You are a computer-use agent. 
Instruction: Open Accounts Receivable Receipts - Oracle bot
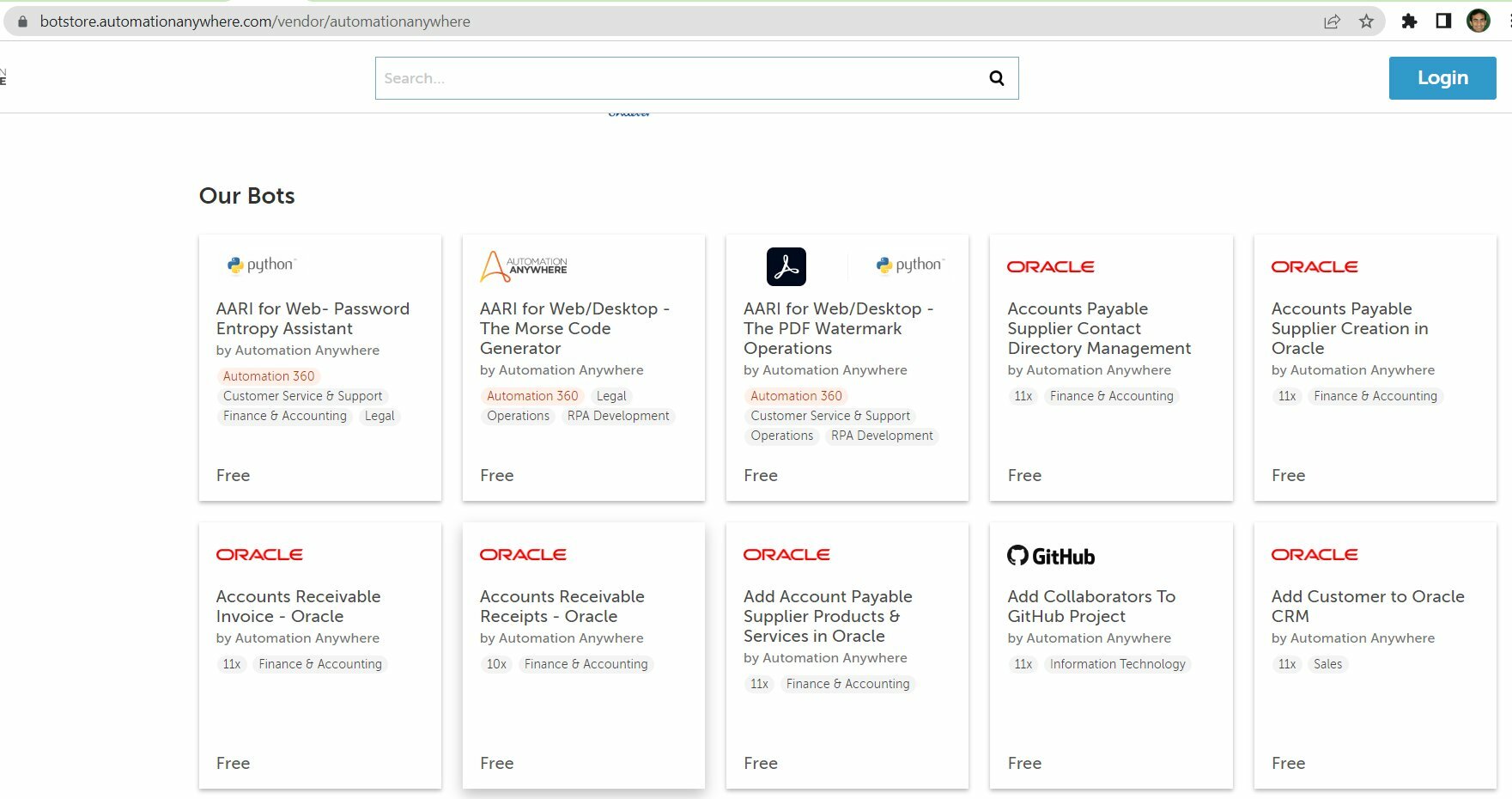(562, 607)
